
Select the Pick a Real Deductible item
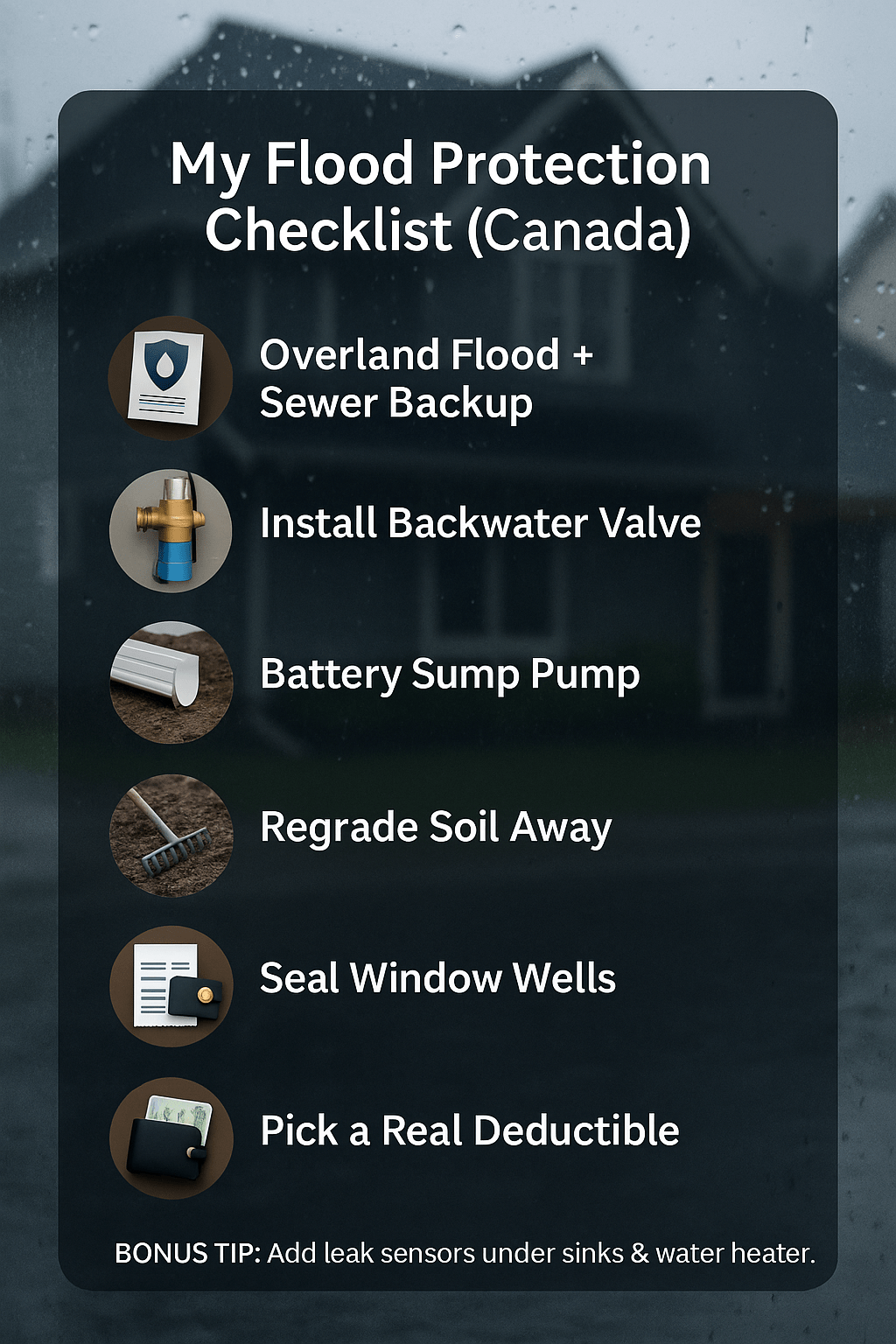click(x=470, y=1130)
